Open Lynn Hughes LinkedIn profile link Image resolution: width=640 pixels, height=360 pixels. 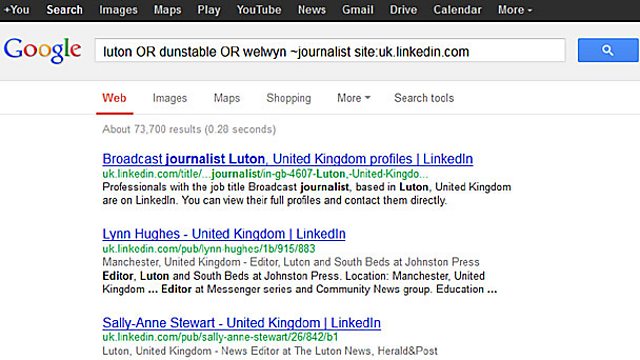[224, 234]
